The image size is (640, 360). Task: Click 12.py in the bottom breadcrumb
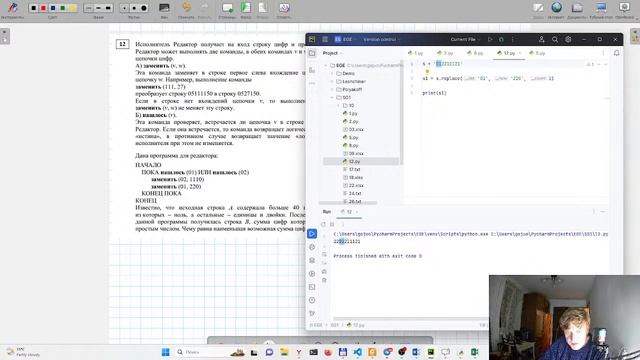pyautogui.click(x=356, y=325)
